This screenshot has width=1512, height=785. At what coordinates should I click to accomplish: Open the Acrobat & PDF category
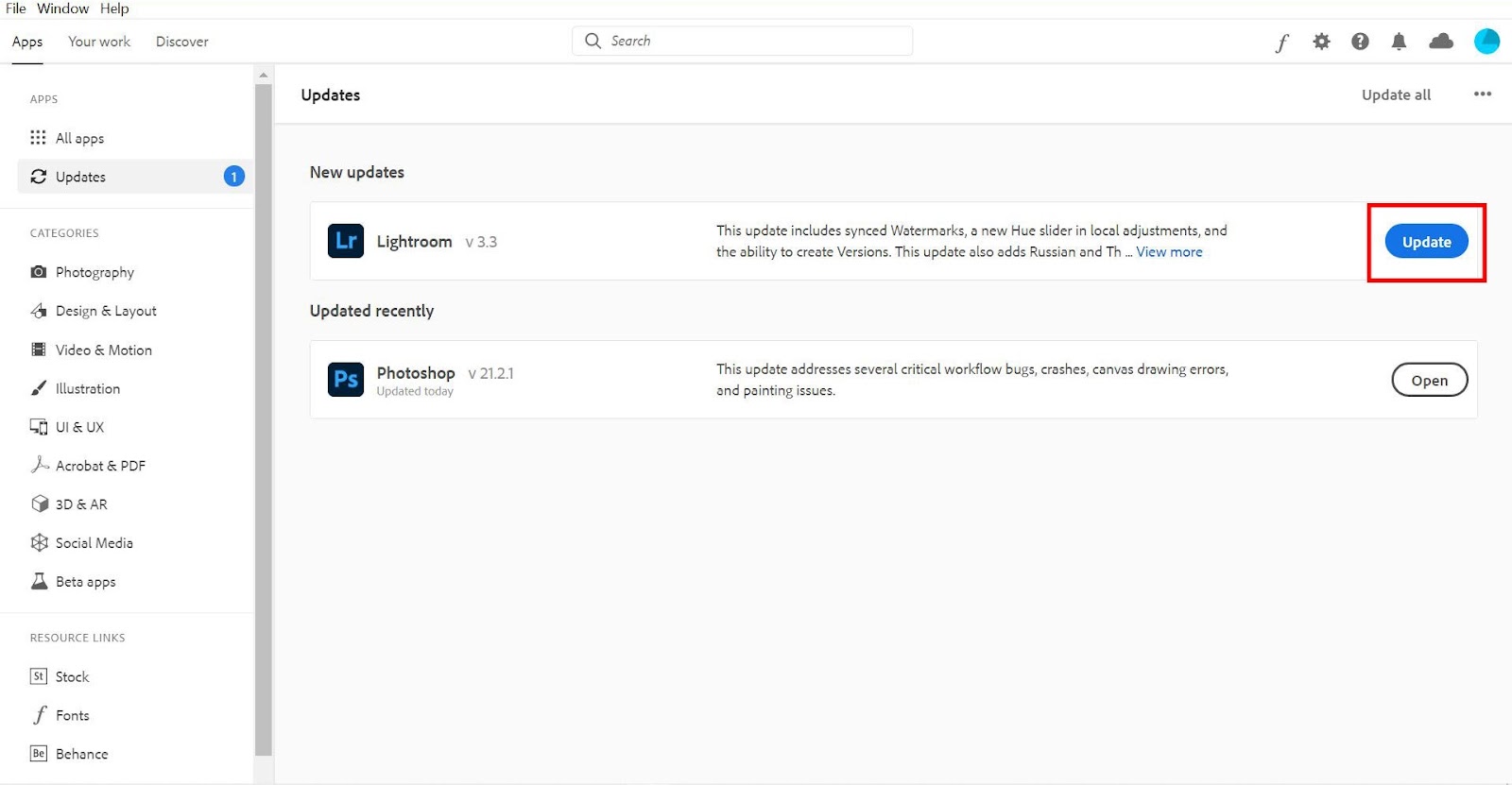[x=100, y=466]
